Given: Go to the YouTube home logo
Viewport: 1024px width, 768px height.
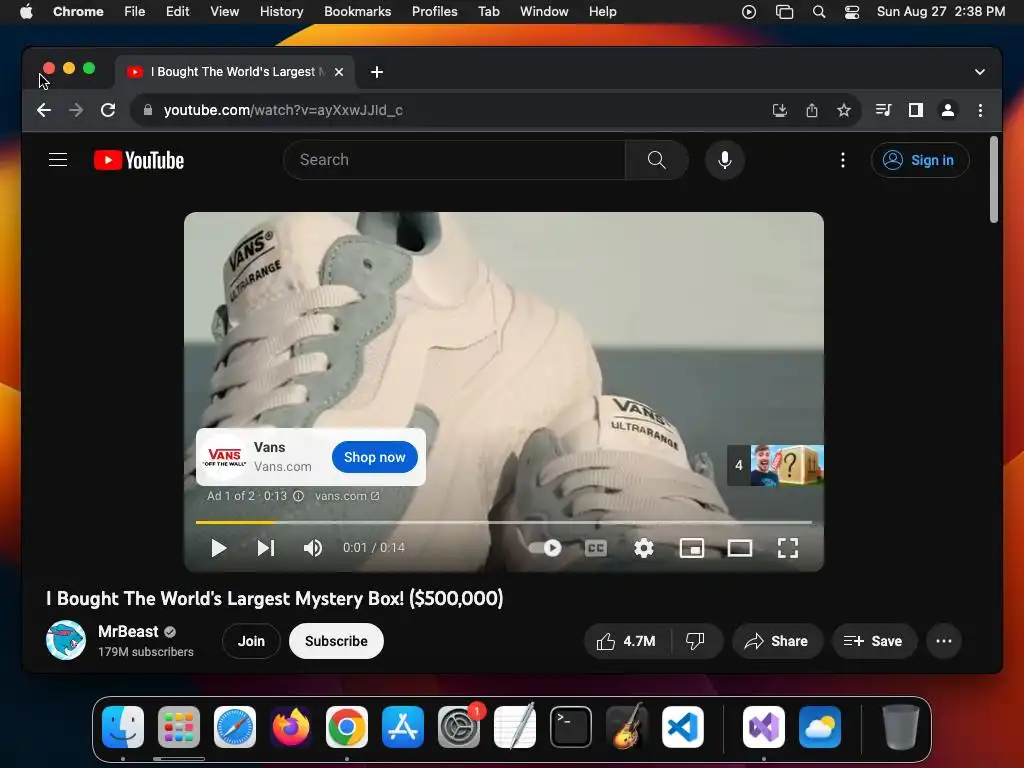Looking at the screenshot, I should (x=139, y=160).
